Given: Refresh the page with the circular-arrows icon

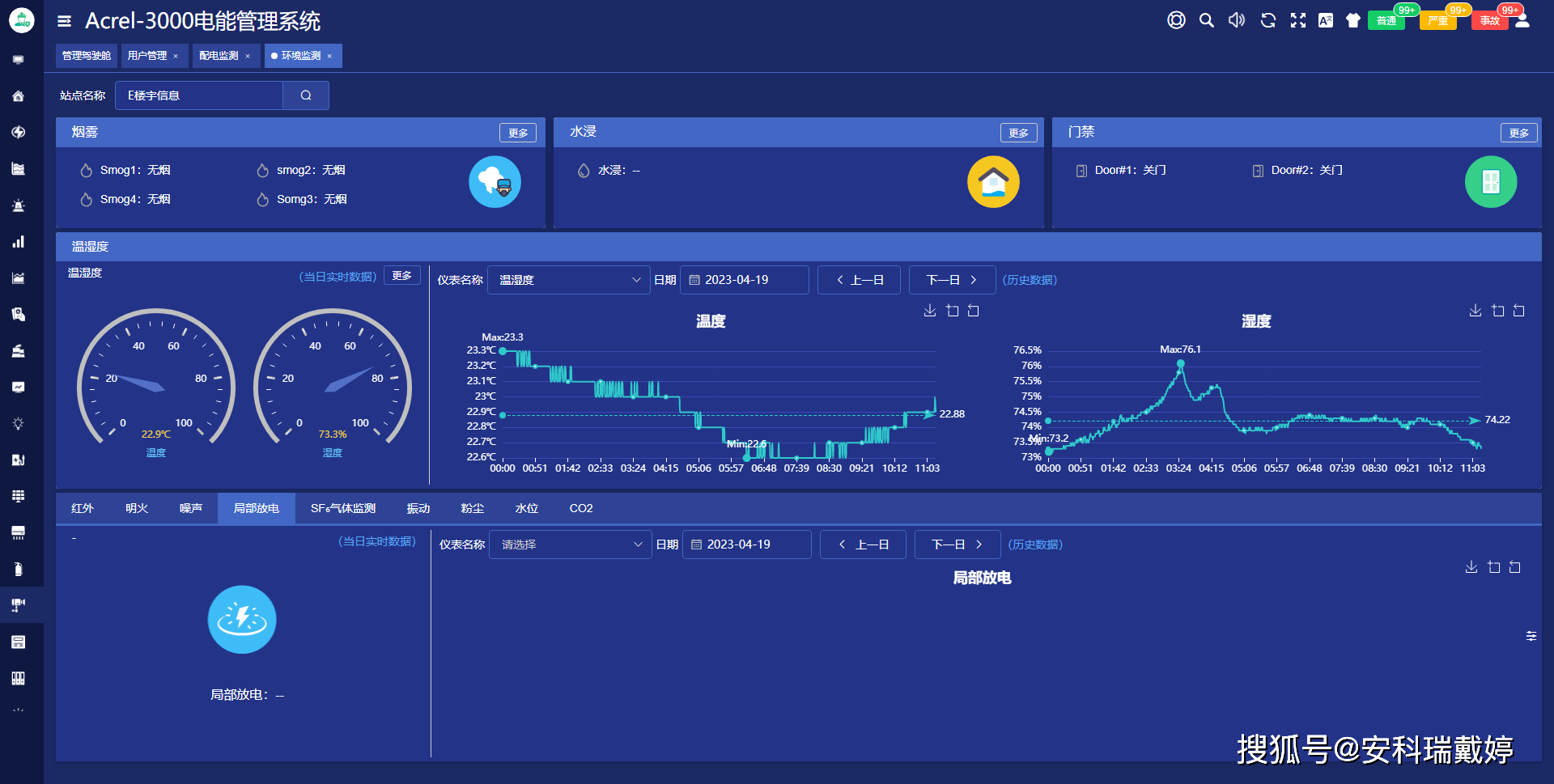Looking at the screenshot, I should 1267,20.
